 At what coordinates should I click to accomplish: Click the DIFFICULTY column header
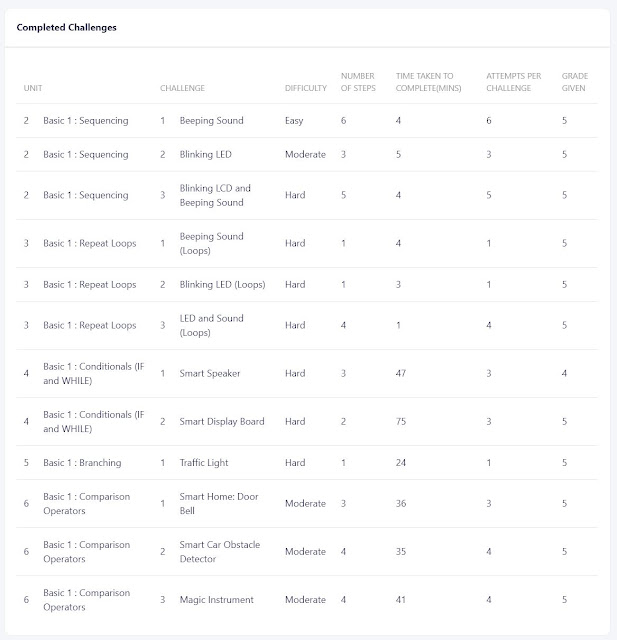coord(306,88)
